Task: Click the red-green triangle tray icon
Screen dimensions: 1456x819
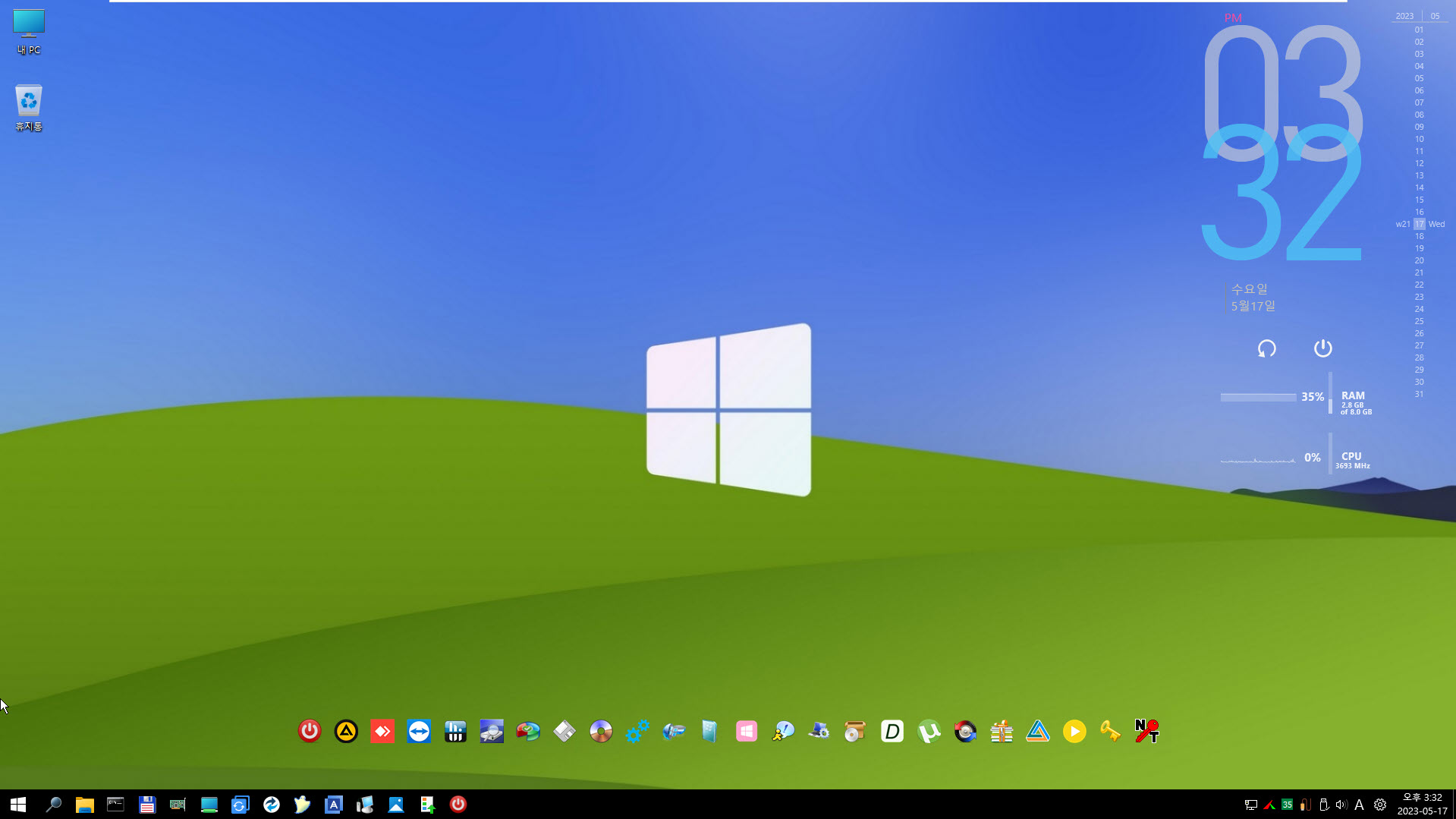Action: pyautogui.click(x=1269, y=805)
